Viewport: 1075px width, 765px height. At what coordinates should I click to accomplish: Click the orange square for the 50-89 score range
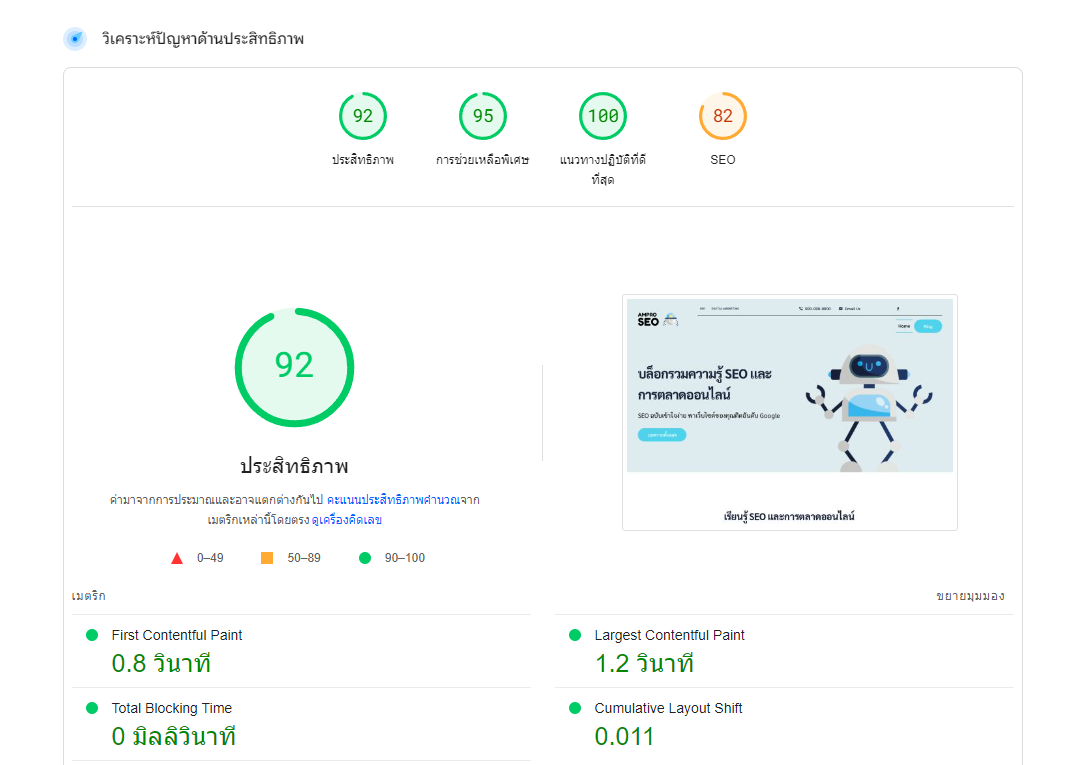coord(265,558)
